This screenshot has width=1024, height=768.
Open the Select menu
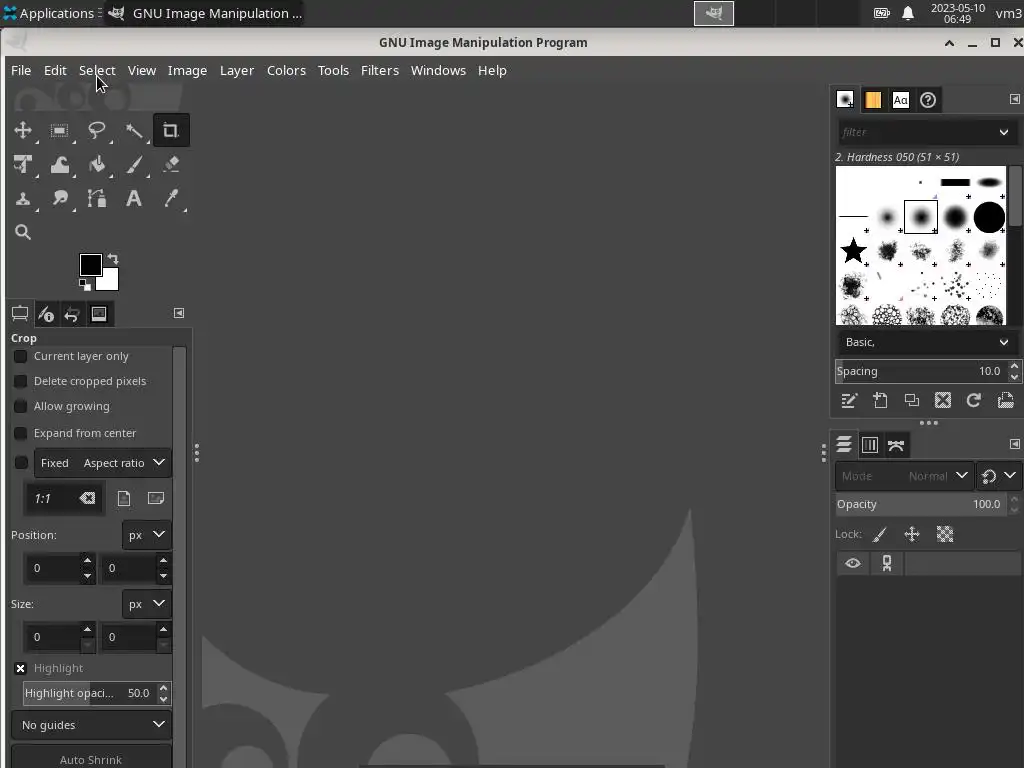tap(97, 71)
